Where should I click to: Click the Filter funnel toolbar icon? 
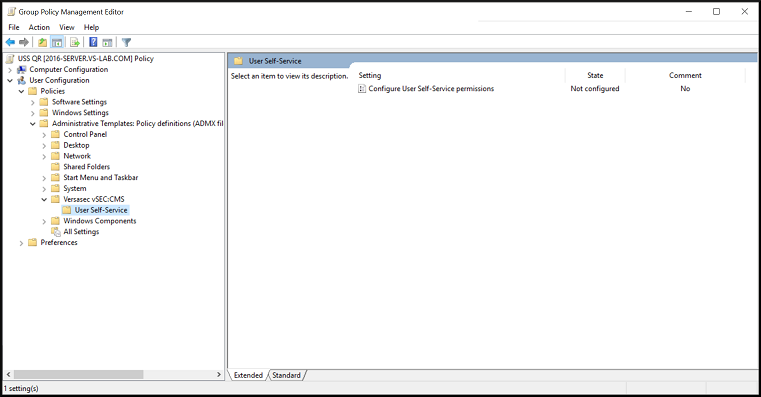pos(127,43)
